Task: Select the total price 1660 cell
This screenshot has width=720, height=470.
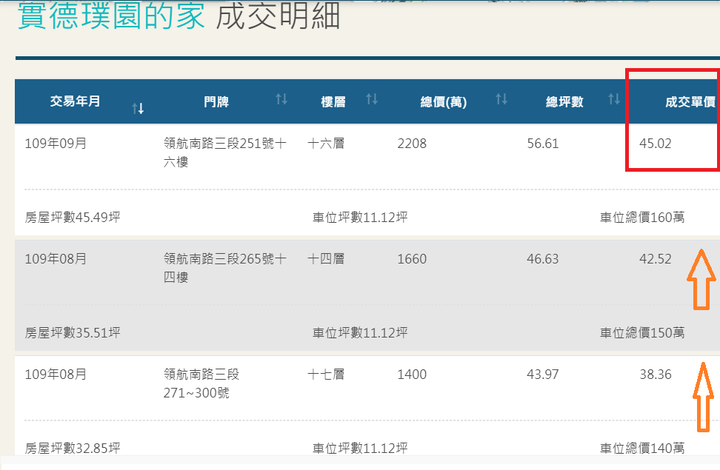Action: pyautogui.click(x=412, y=259)
